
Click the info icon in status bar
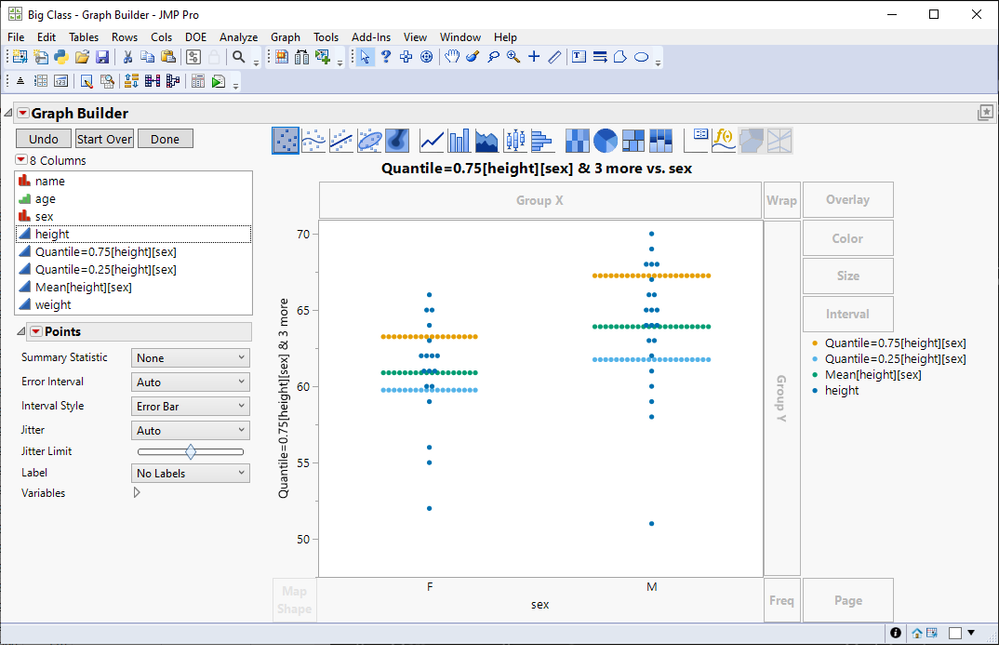pos(895,632)
